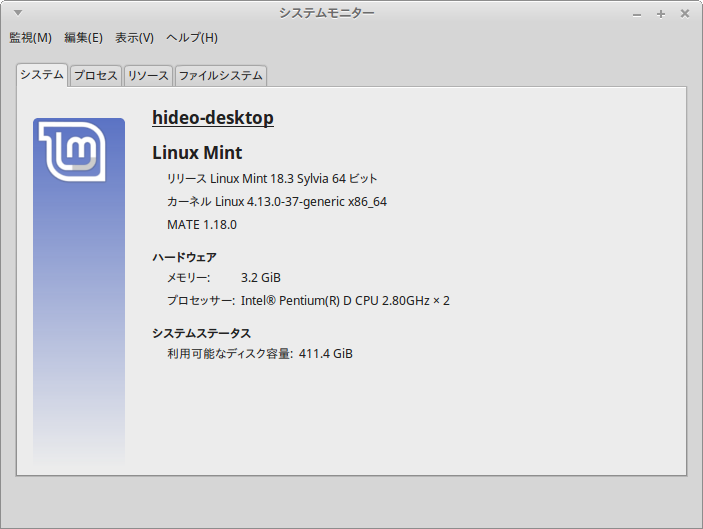Screen dimensions: 703x529
Task: Open the 監視(M) menu
Action: coord(30,38)
